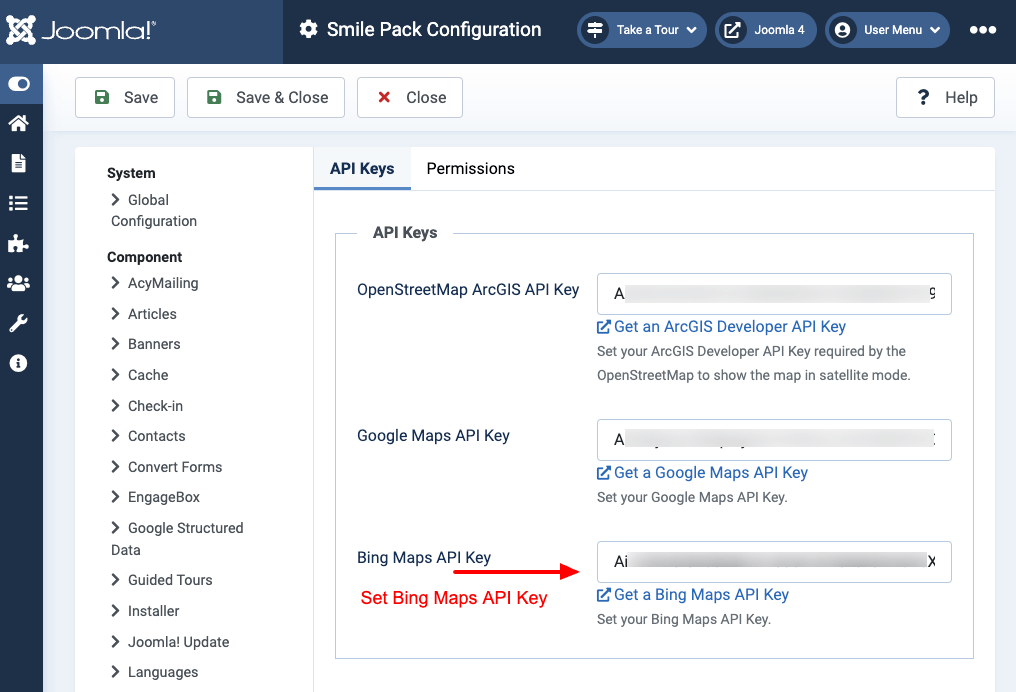1016x692 pixels.
Task: Open the three-dots more options menu
Action: 982,30
